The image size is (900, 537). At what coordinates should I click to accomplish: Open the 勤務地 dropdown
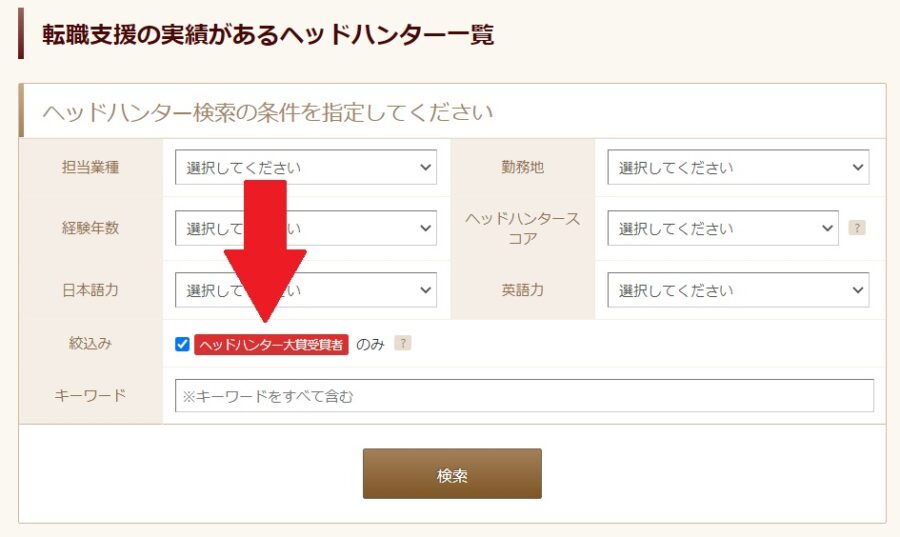738,168
